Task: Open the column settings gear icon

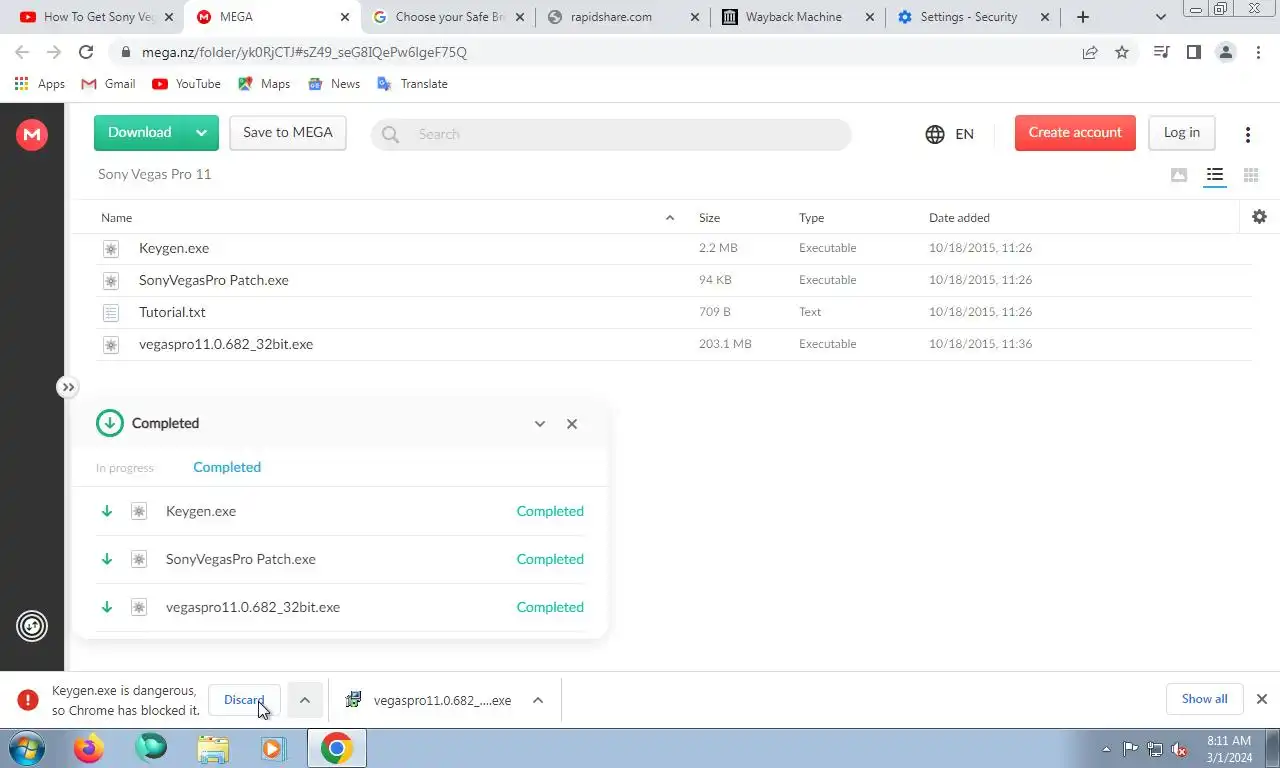Action: (x=1259, y=216)
